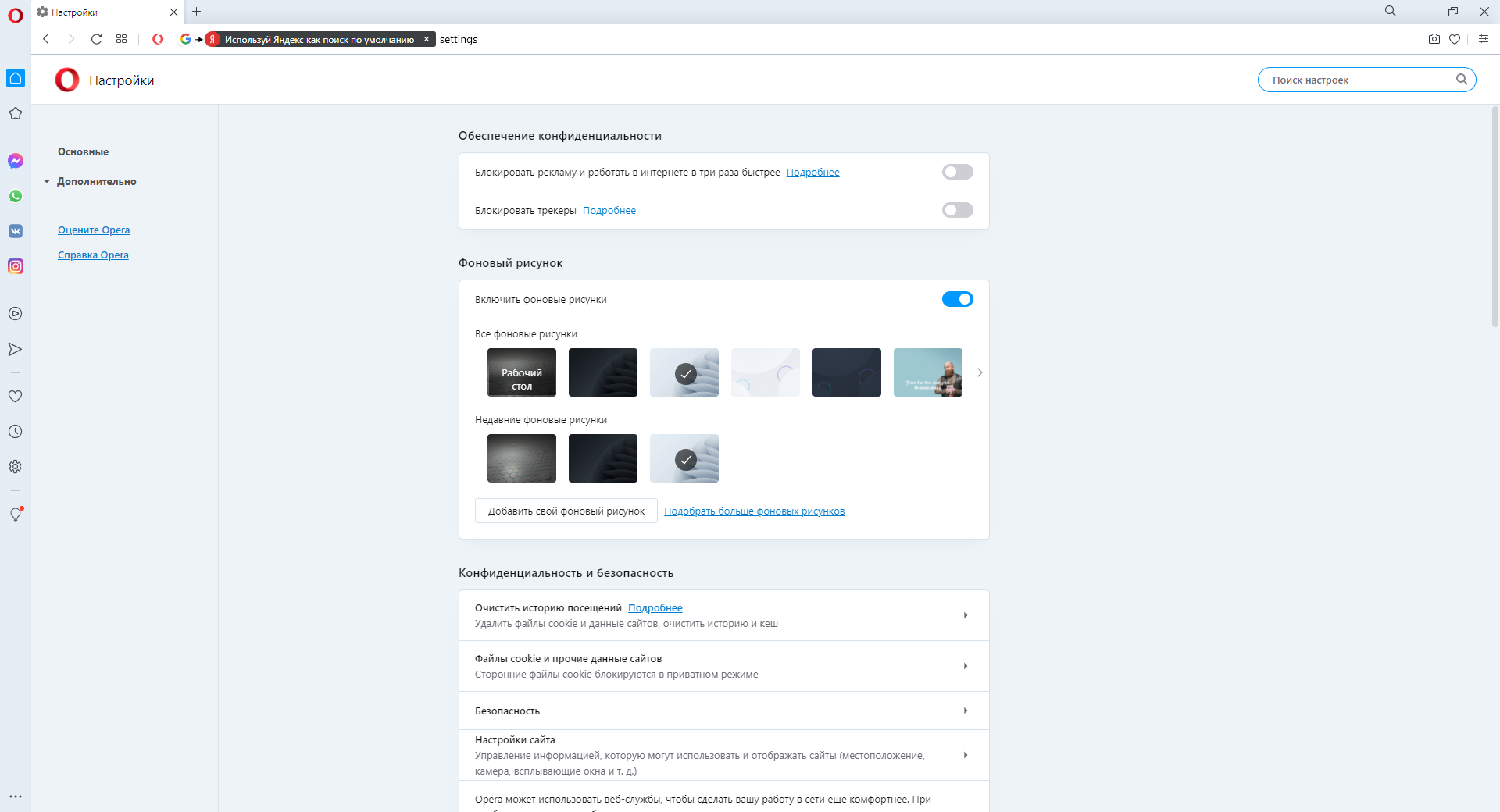Select the dark blue circles wallpaper
Screen dimensions: 1500x812
[847, 372]
